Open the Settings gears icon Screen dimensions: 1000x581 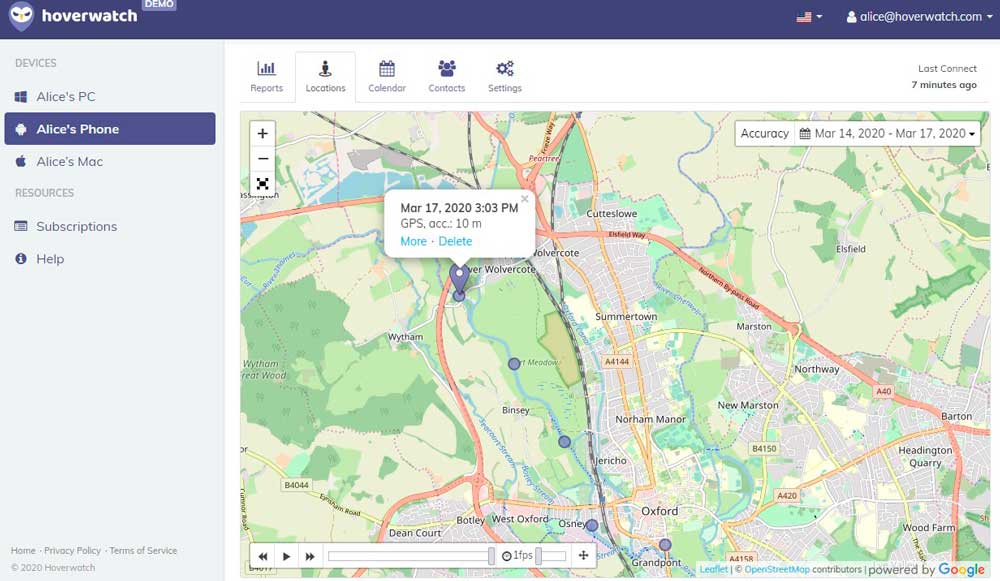coord(505,69)
